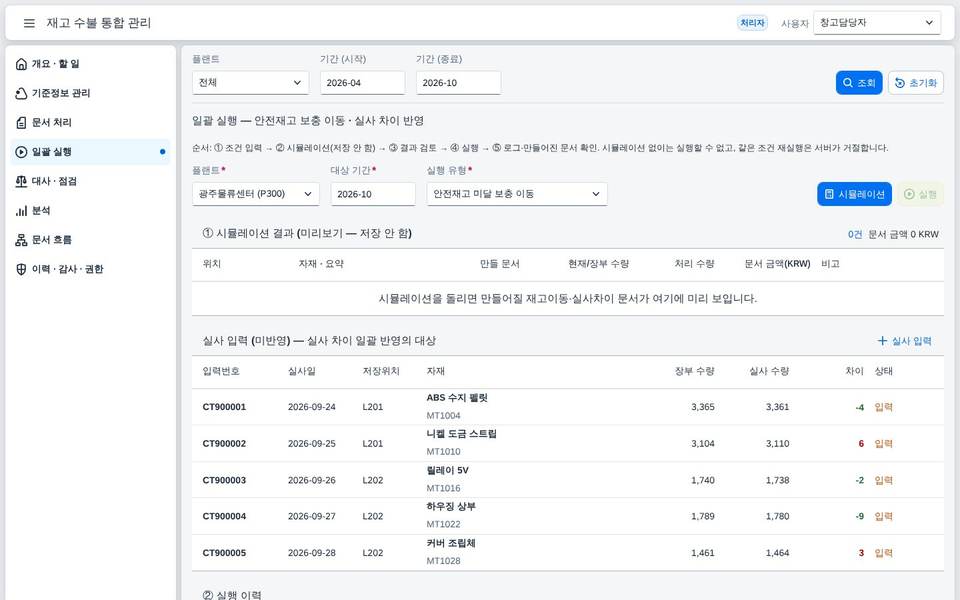960x600 pixels.
Task: Expand the 실행 유형 안전재고 미달 보충 이동 dropdown
Action: pyautogui.click(x=517, y=194)
